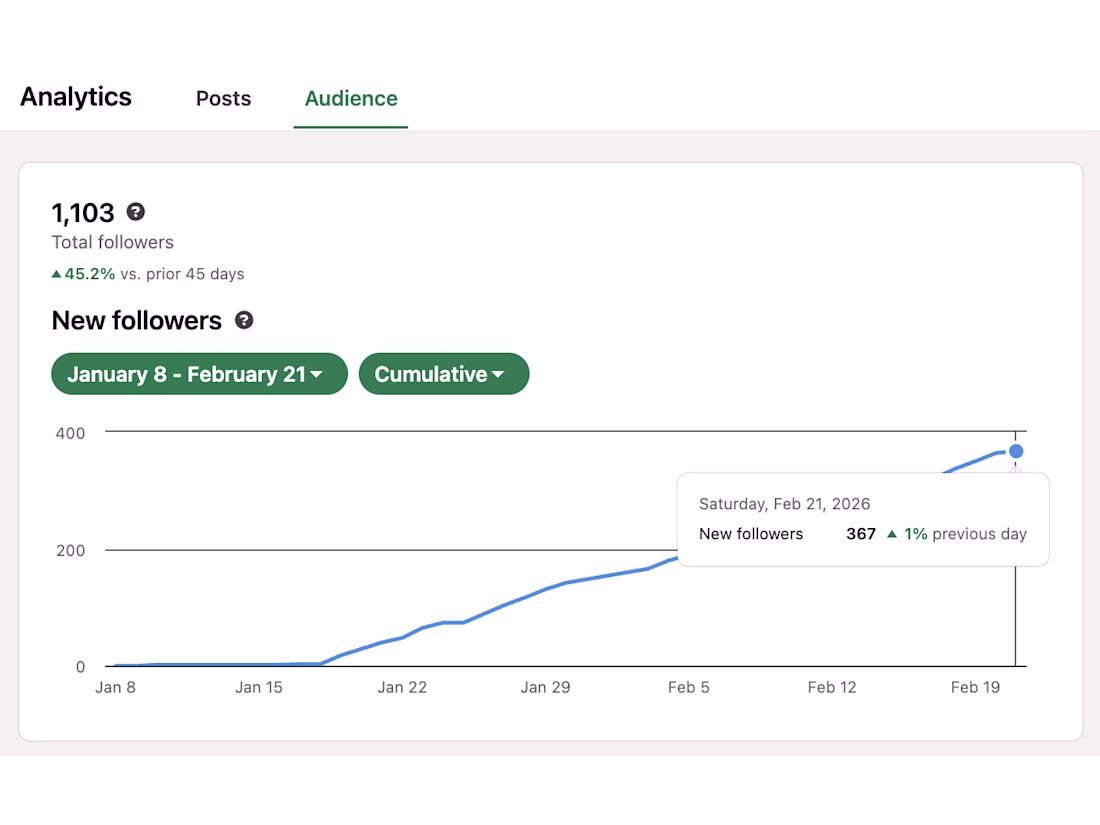Click help icon next to New followers heading
The height and width of the screenshot is (825, 1100).
(x=244, y=320)
